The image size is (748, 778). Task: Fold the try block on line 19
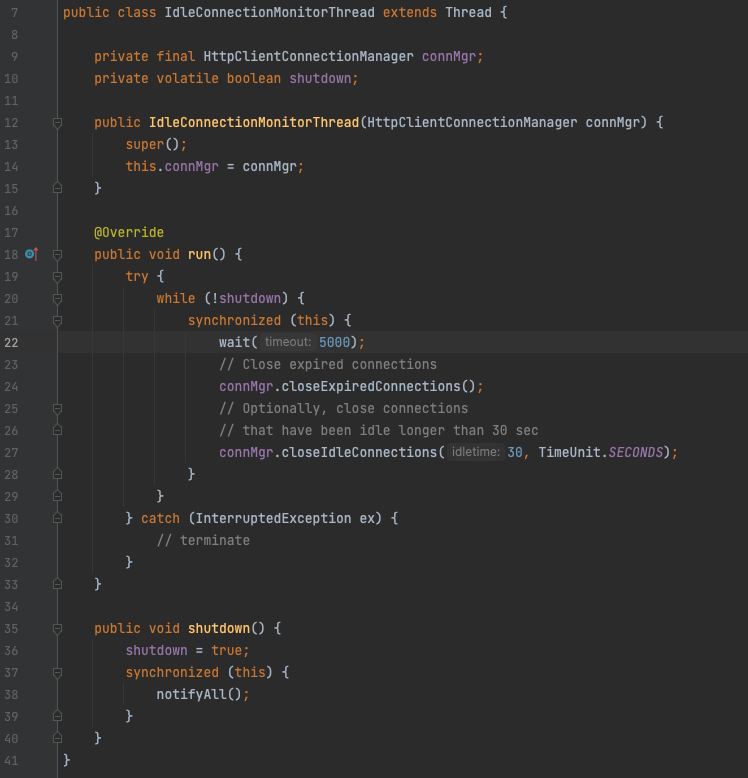coord(58,276)
